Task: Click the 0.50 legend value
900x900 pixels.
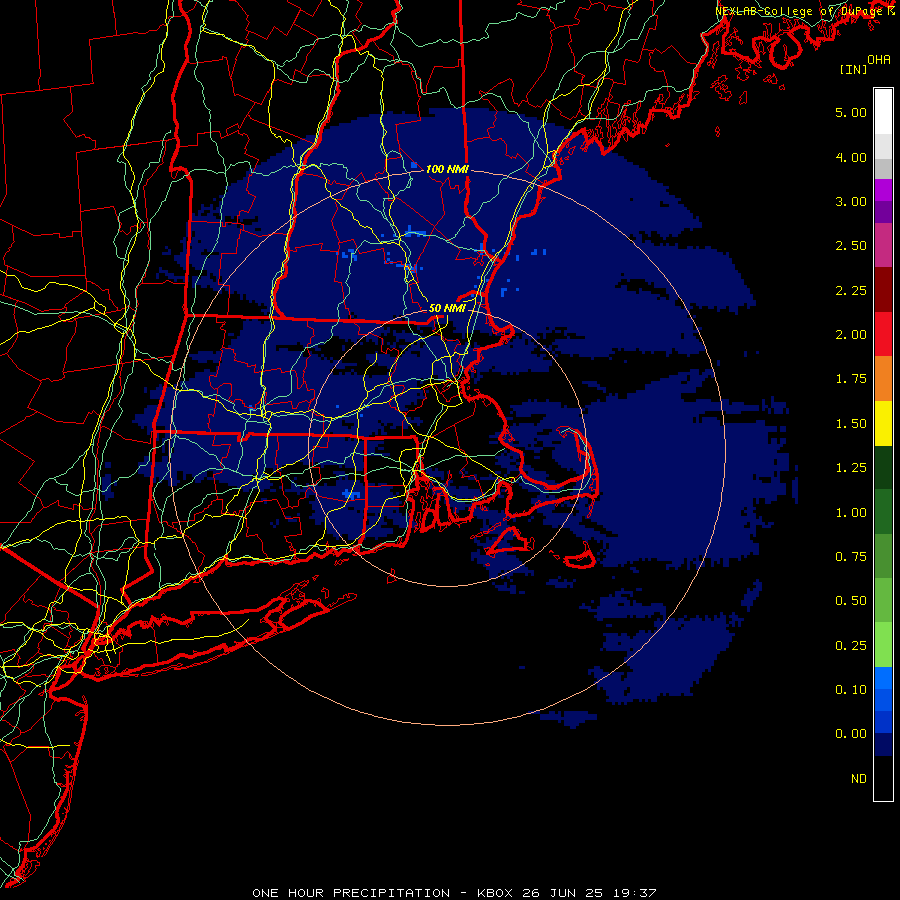Action: (851, 601)
